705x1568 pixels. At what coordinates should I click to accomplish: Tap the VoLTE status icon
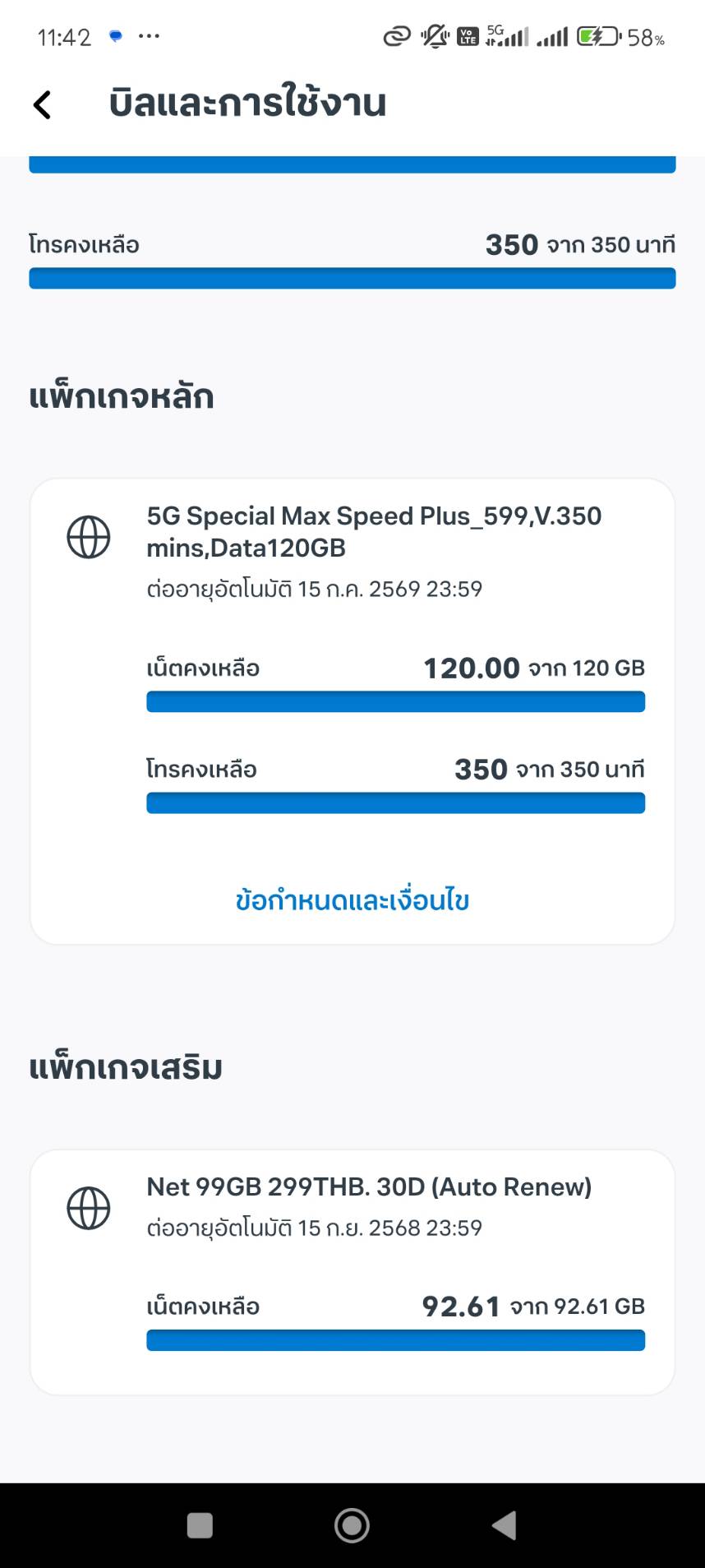point(468,36)
